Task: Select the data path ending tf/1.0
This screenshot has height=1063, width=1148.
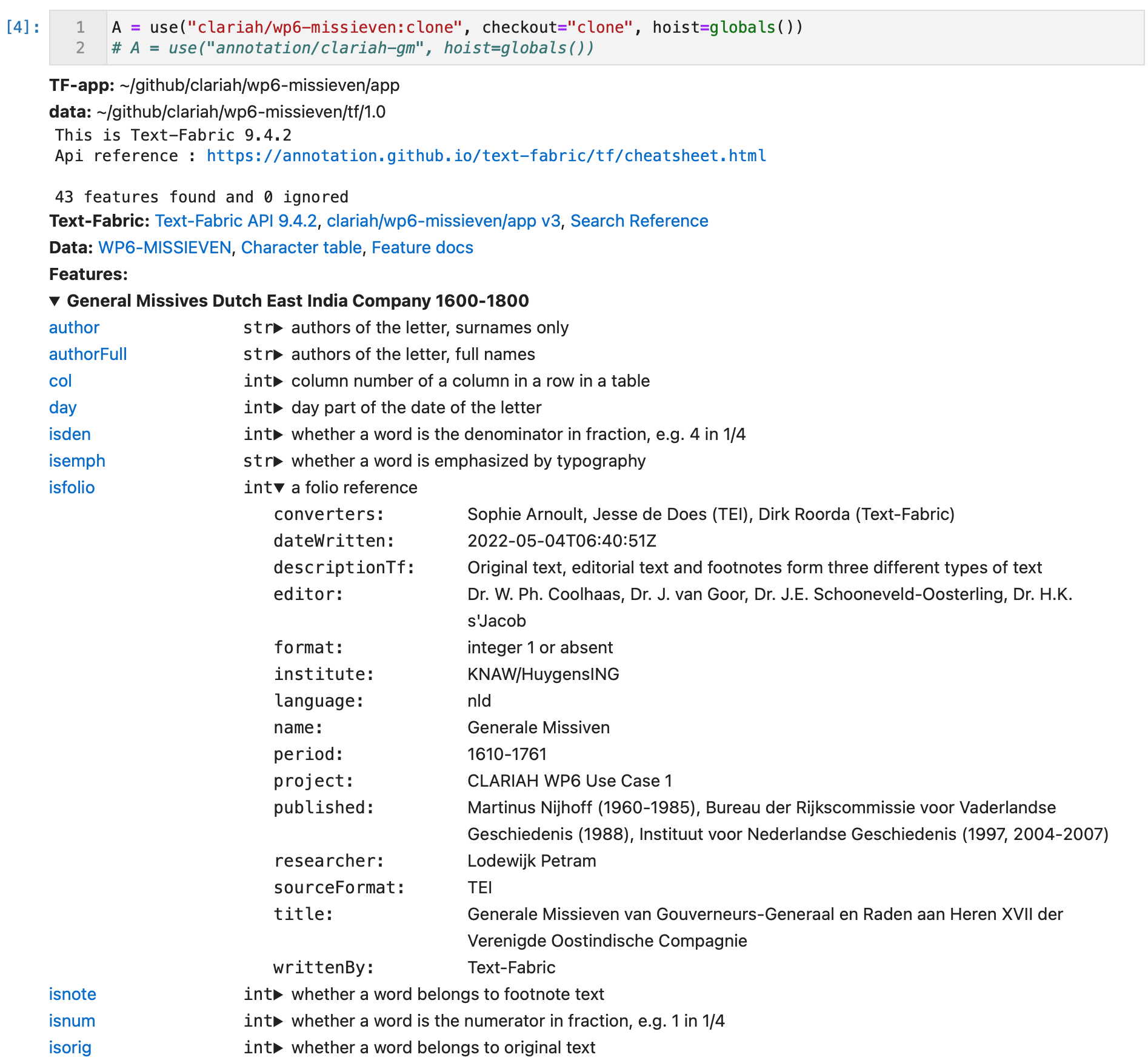Action: [241, 112]
